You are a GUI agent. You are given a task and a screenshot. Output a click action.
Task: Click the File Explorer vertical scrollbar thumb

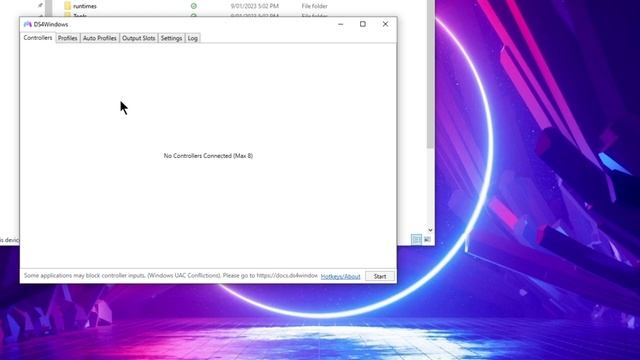coord(430,73)
